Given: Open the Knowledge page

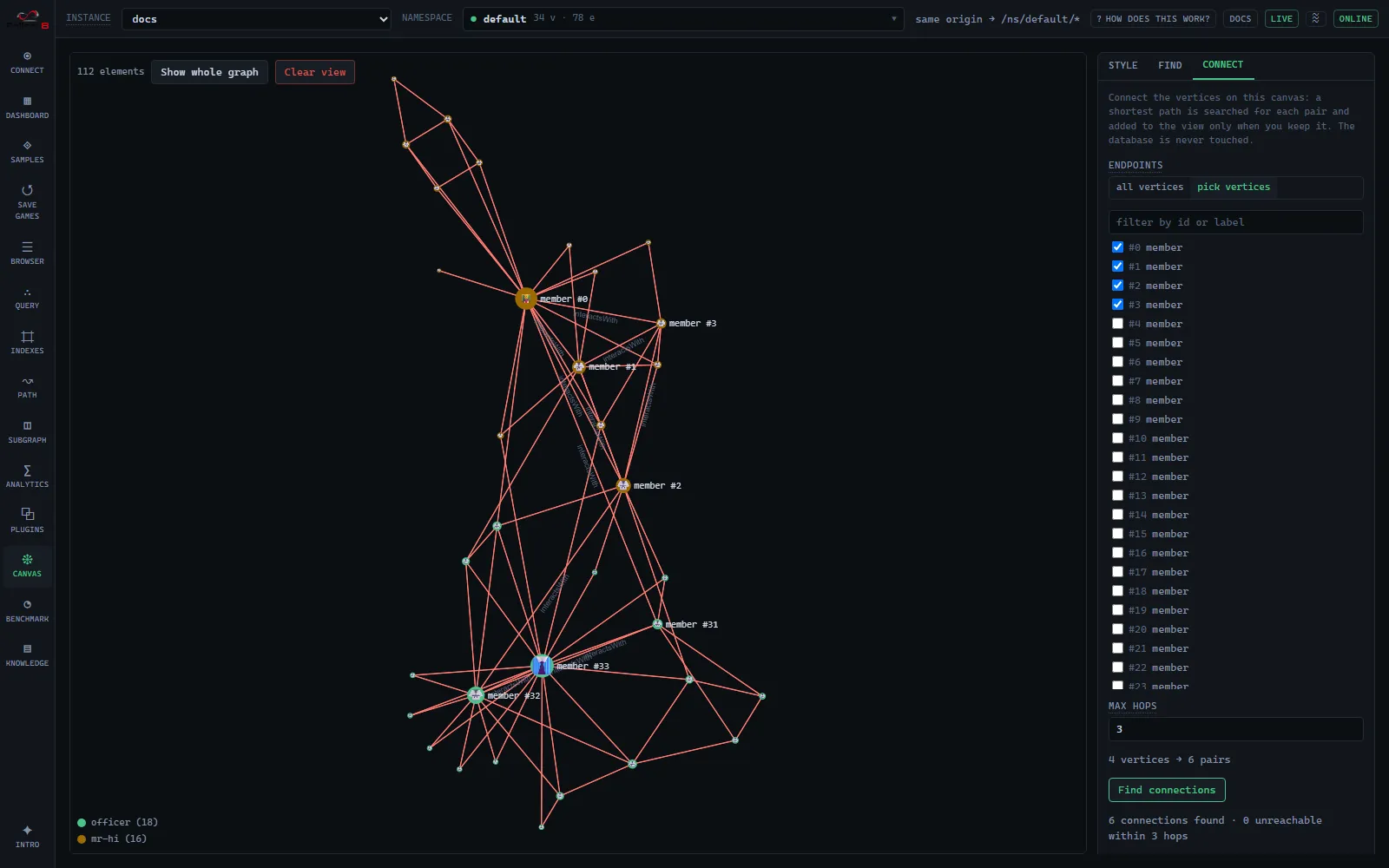Looking at the screenshot, I should pos(27,655).
